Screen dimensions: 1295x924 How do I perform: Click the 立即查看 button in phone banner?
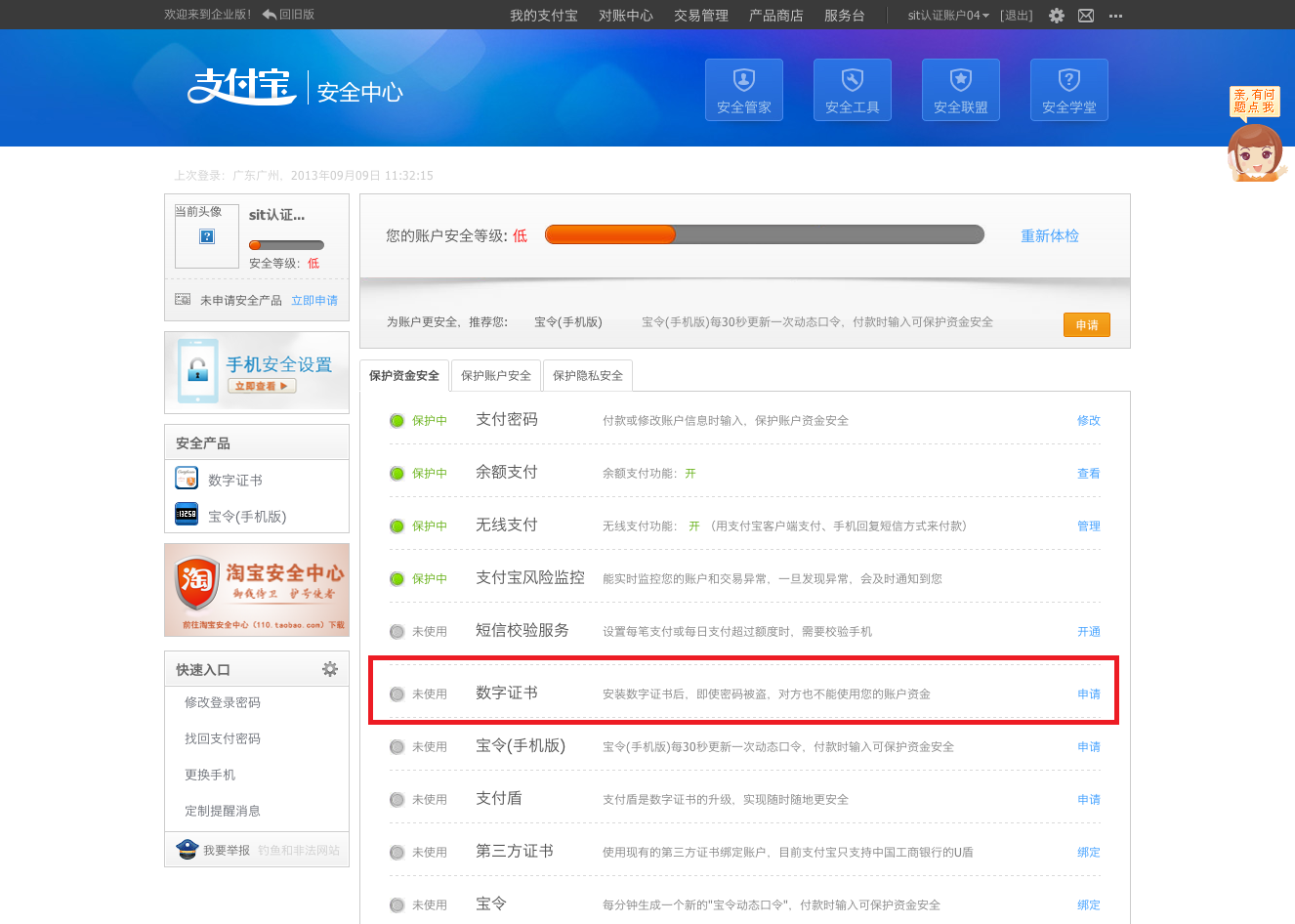click(262, 386)
